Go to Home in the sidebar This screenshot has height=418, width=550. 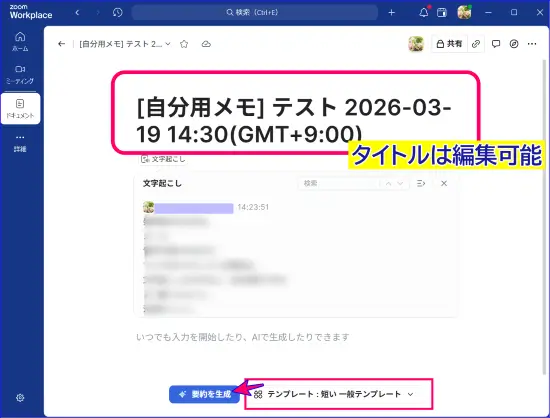coord(20,41)
